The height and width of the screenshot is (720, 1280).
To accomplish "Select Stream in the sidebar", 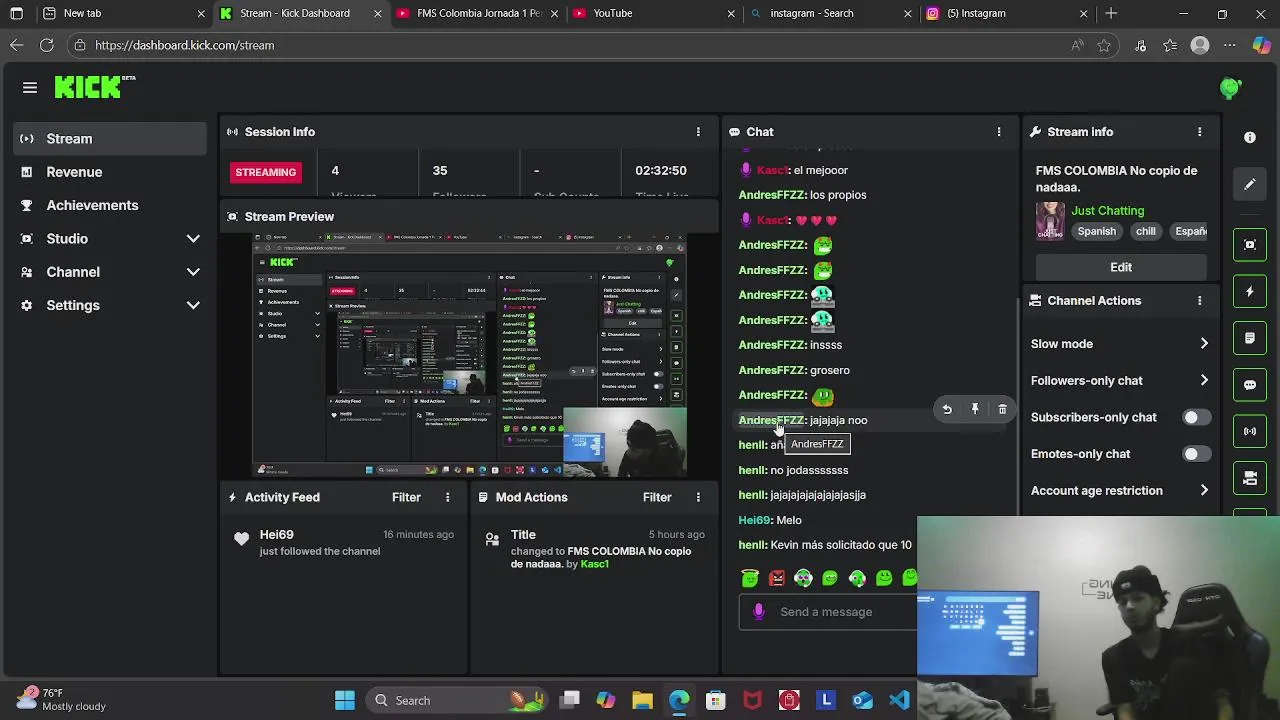I will (110, 139).
